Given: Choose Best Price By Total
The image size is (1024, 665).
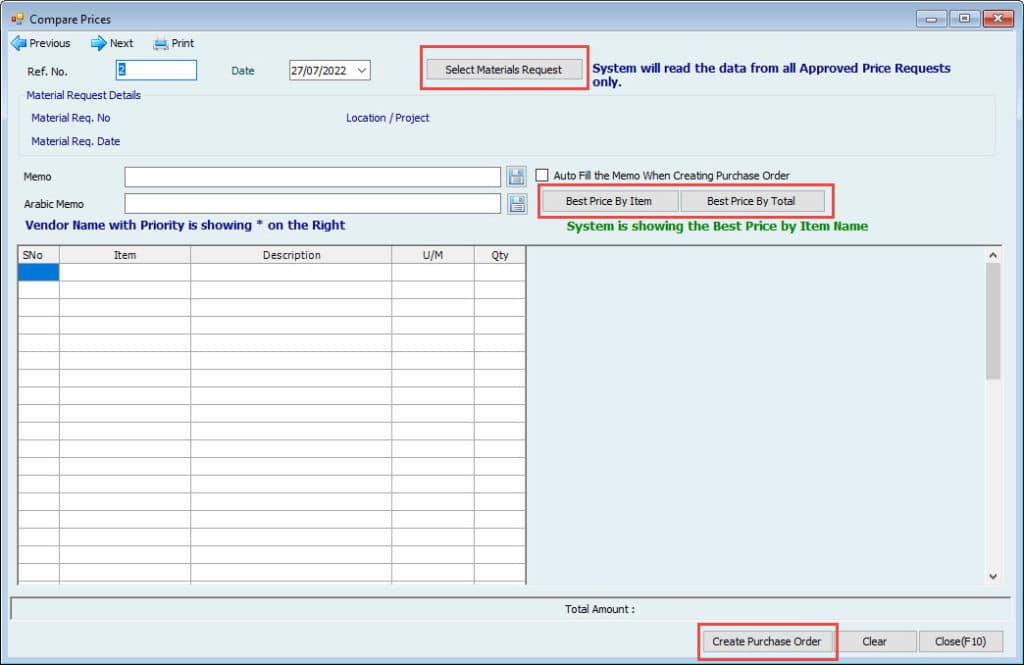Looking at the screenshot, I should (751, 201).
